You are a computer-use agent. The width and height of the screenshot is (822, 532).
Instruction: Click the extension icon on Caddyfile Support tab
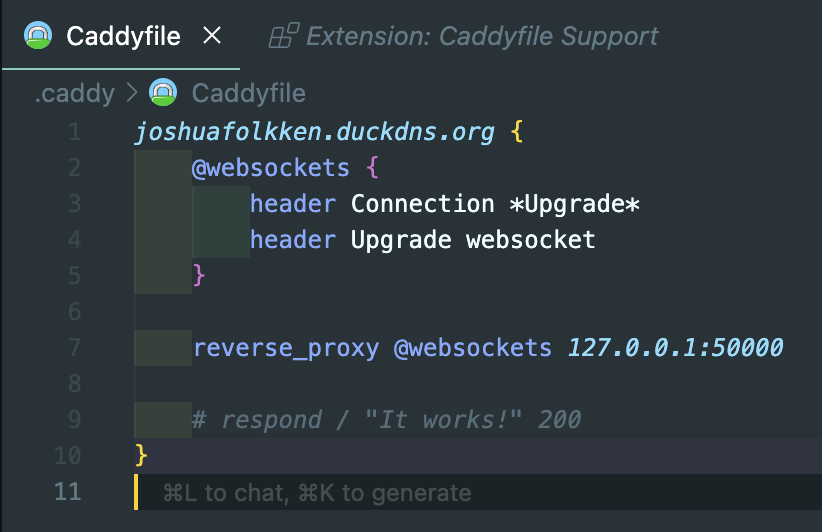click(x=284, y=37)
